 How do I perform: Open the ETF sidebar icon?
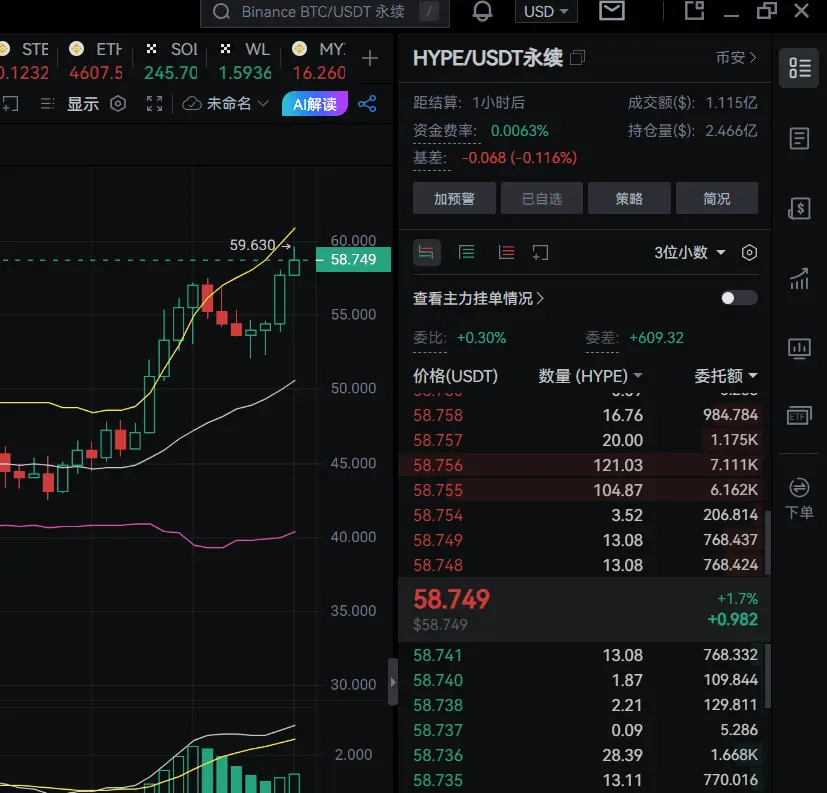800,415
